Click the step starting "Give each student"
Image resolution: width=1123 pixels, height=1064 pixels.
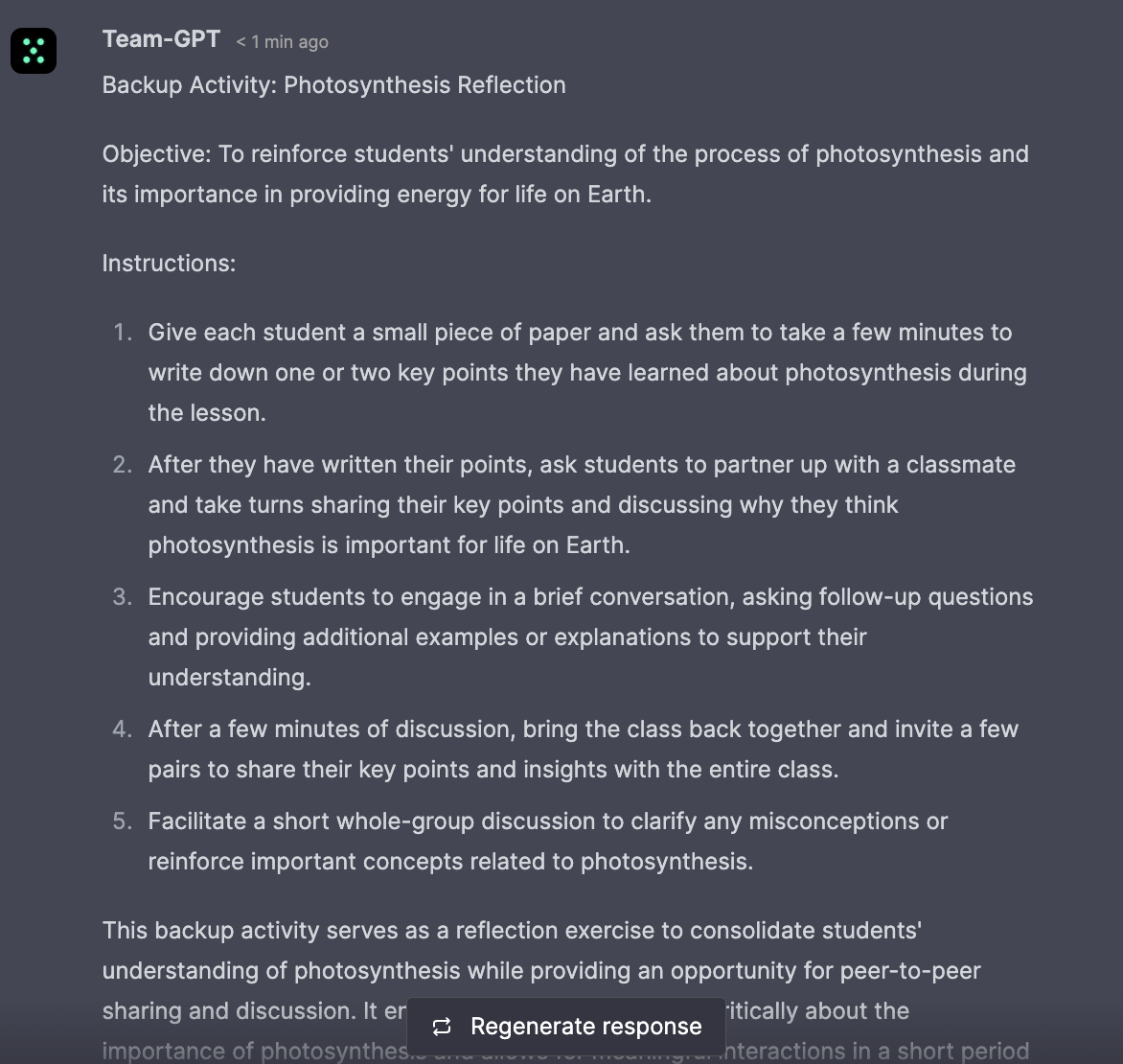586,373
